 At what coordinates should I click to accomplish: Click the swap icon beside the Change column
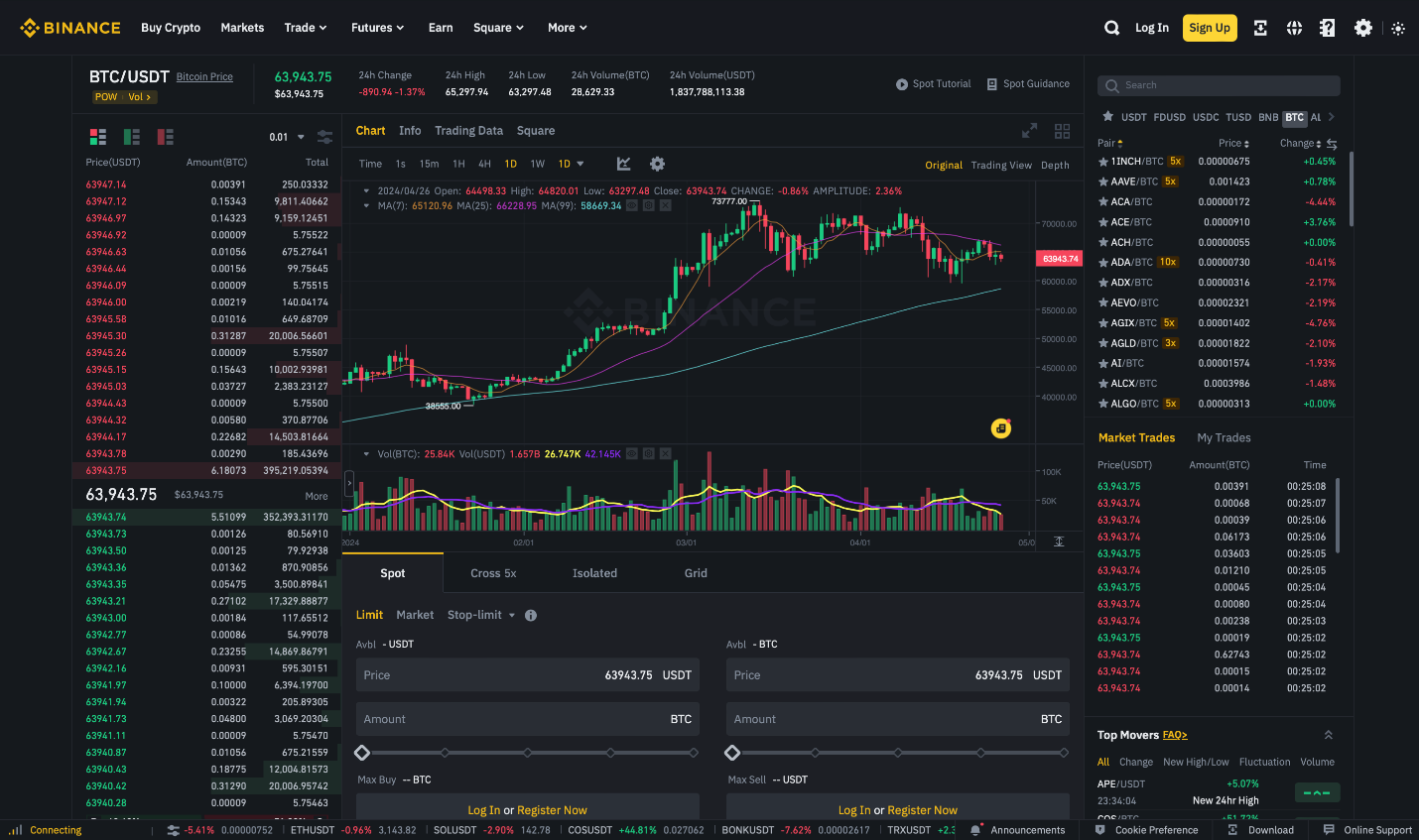(x=1332, y=144)
